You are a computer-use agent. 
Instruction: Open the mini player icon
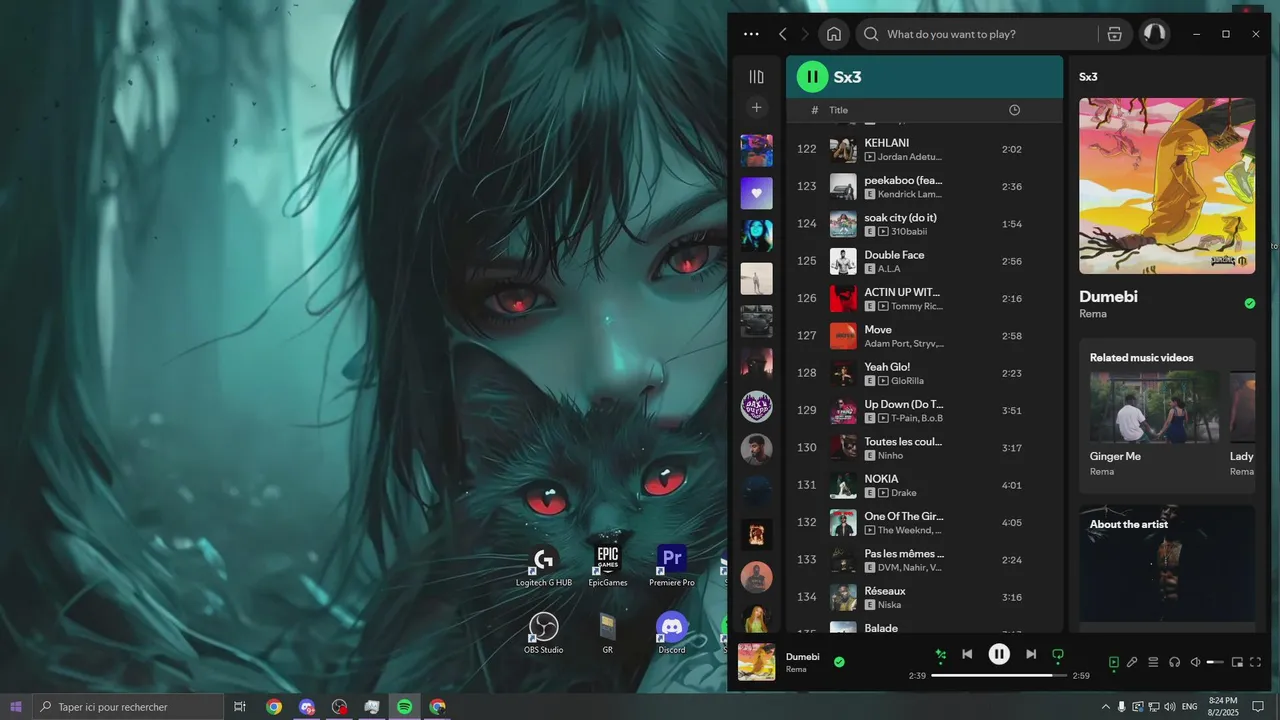(1237, 662)
